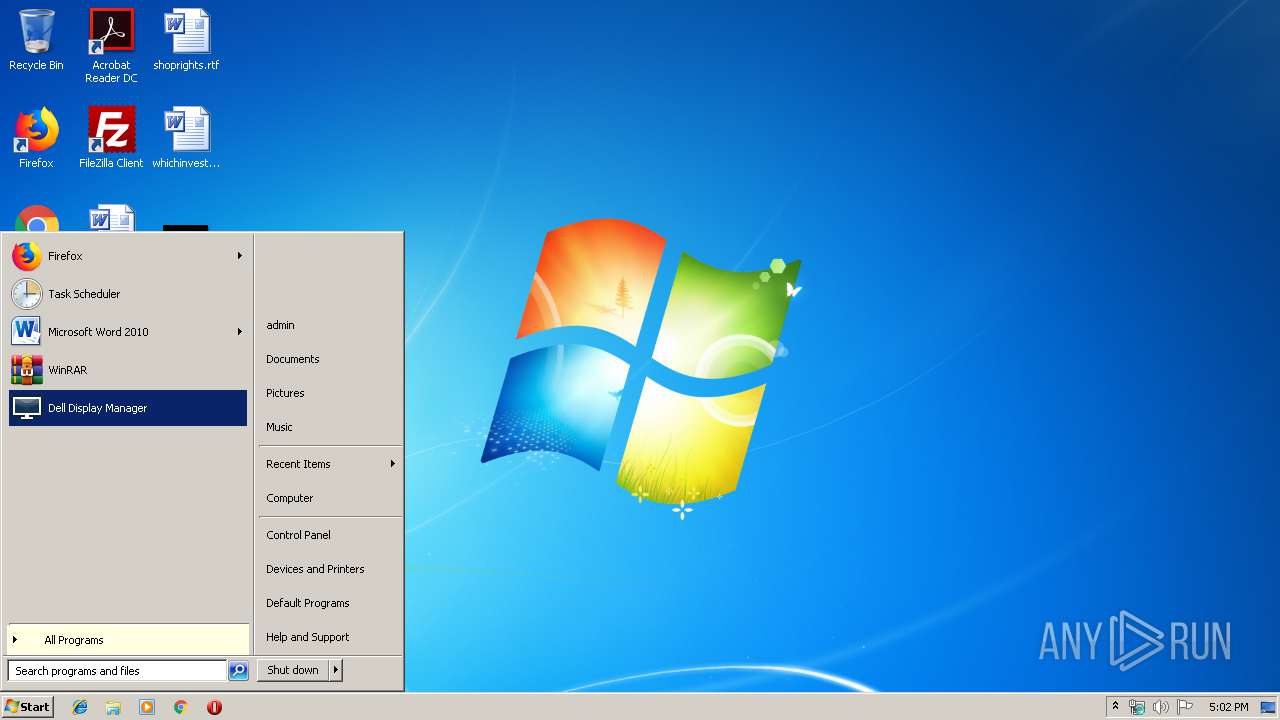The height and width of the screenshot is (720, 1280).
Task: Open the whichinvest... Word file on desktop
Action: (186, 138)
